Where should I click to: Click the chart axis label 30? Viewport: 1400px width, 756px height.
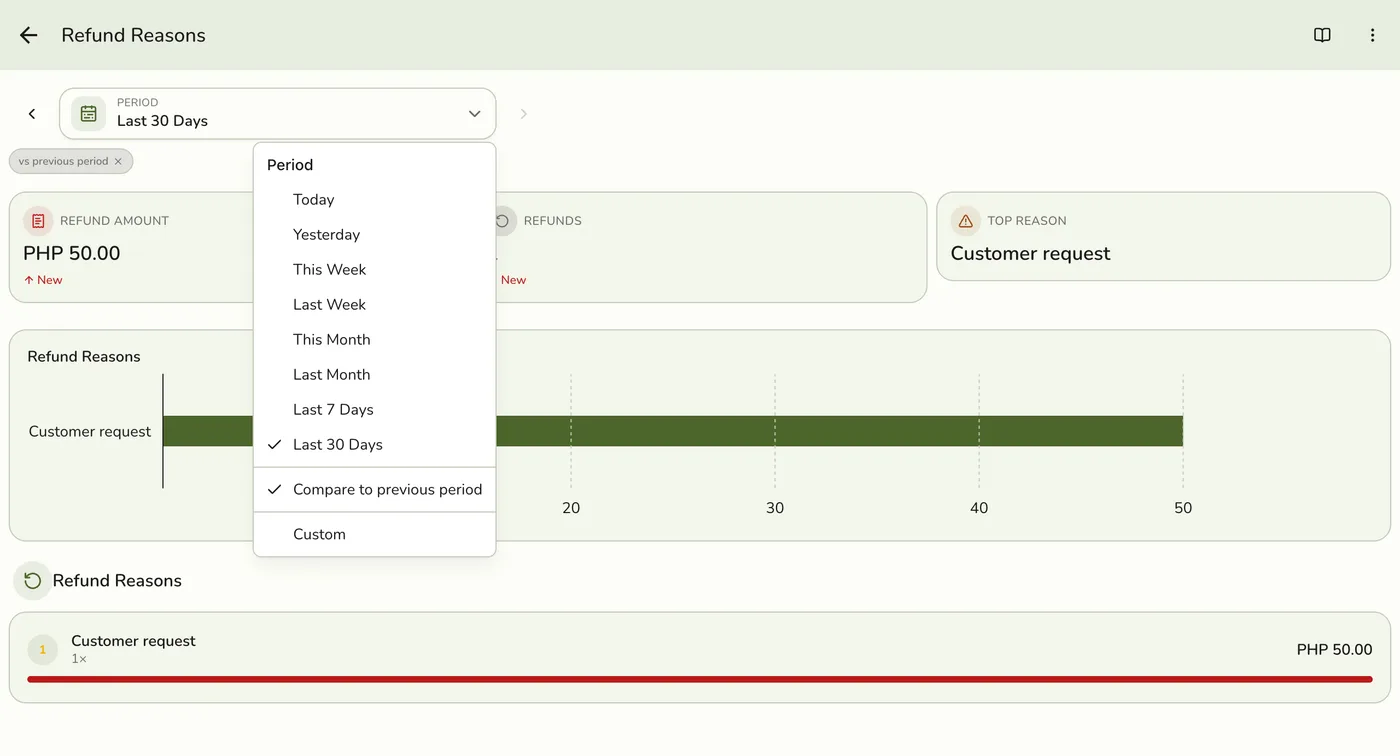775,508
